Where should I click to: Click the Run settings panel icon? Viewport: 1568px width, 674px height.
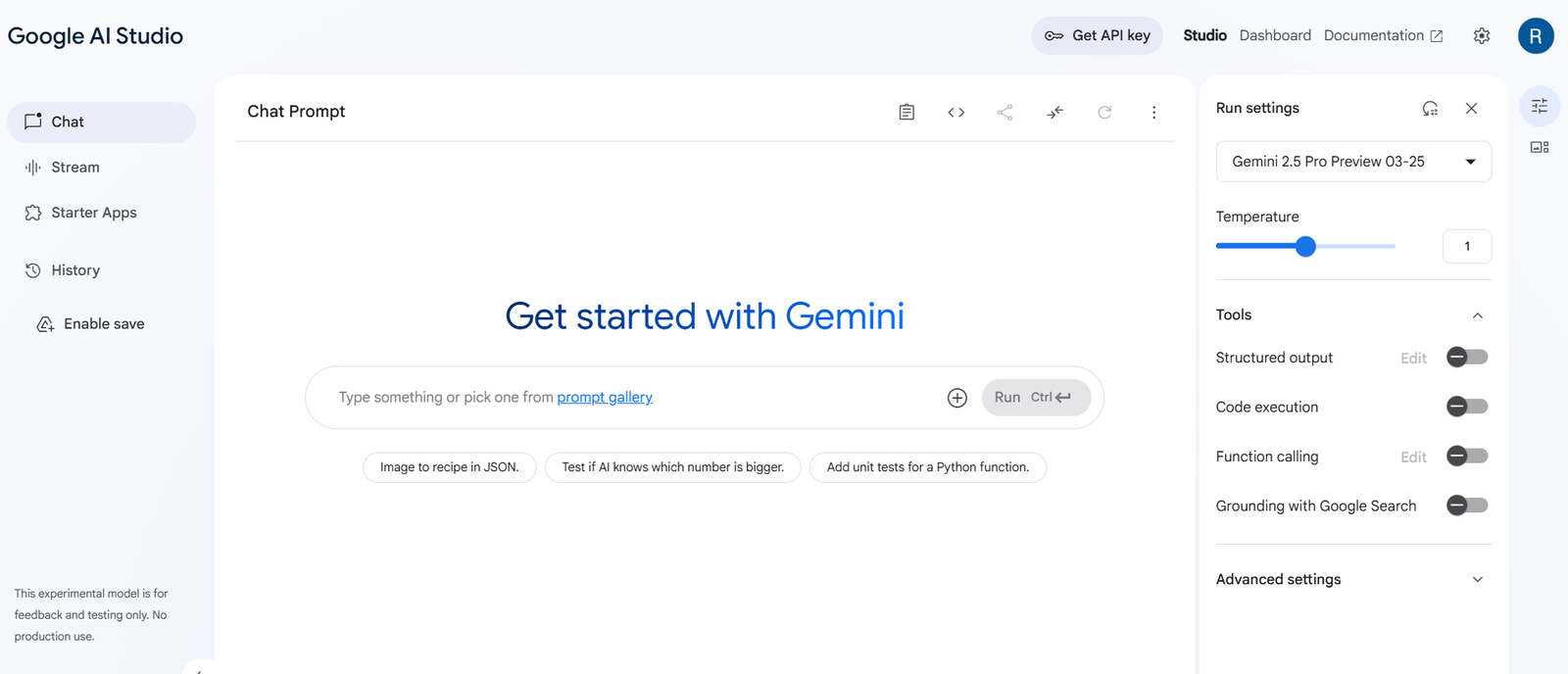tap(1539, 106)
